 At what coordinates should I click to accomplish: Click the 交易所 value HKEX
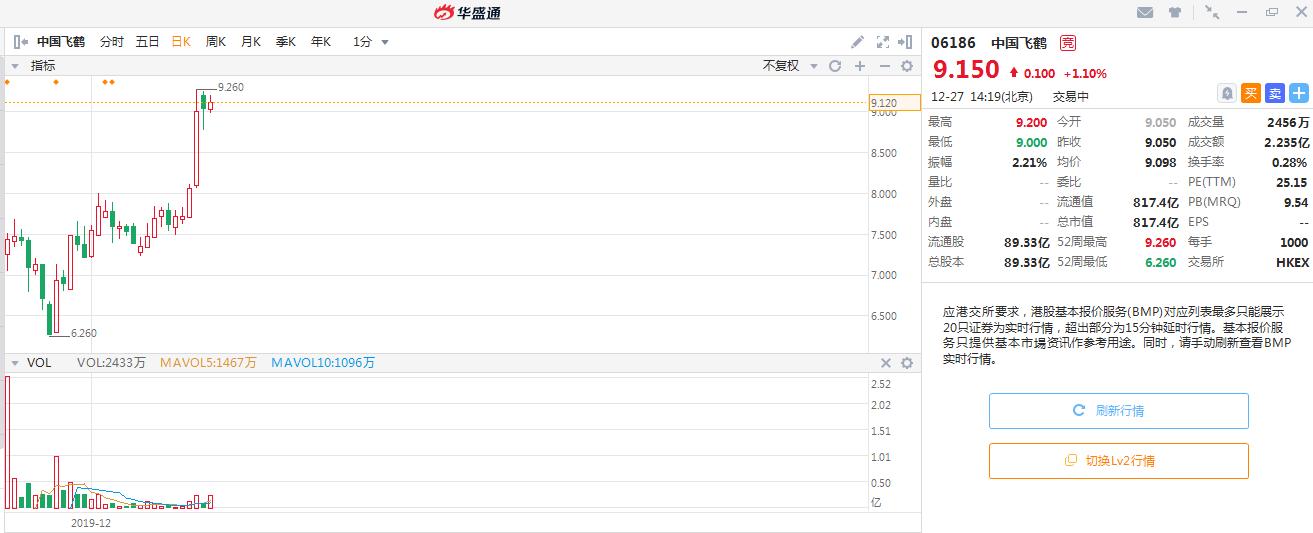[x=1292, y=262]
